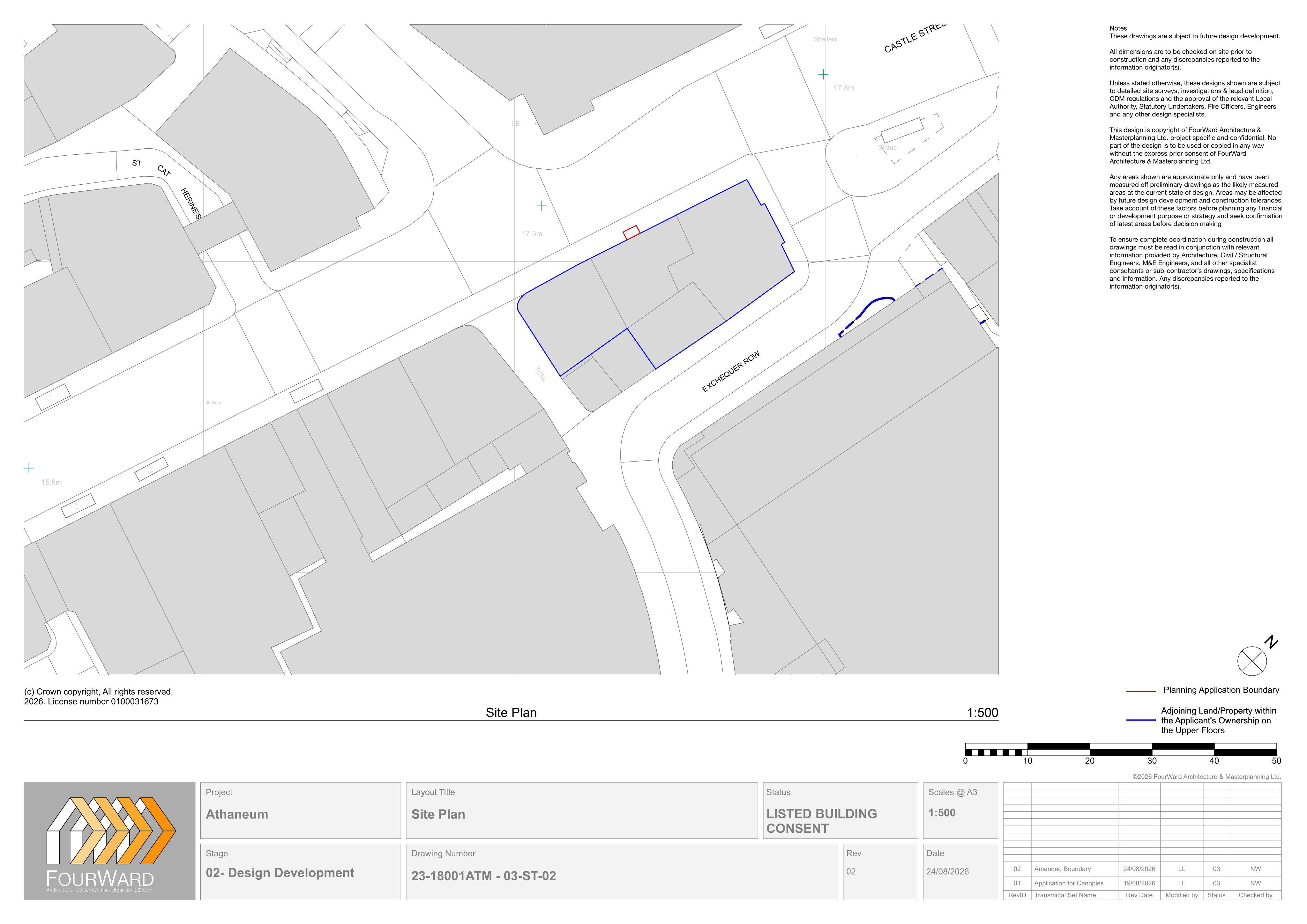
Task: Click the faint LB label on the map
Action: click(x=516, y=123)
